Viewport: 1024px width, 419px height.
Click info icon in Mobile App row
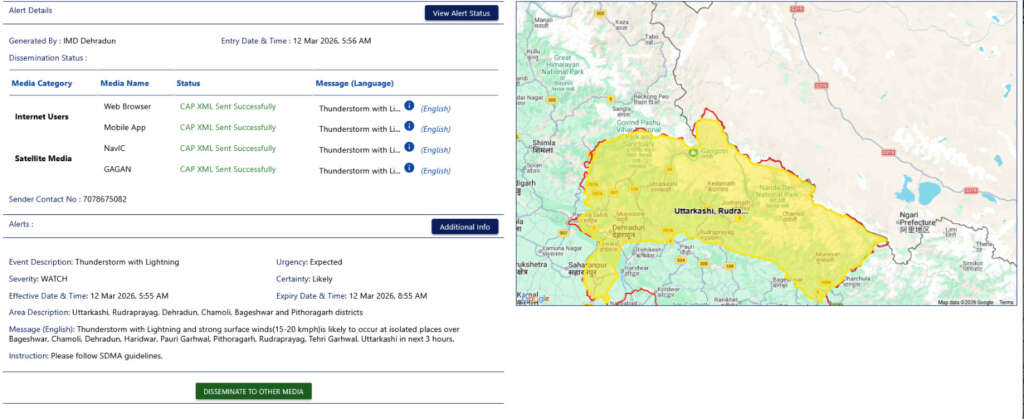coord(409,127)
